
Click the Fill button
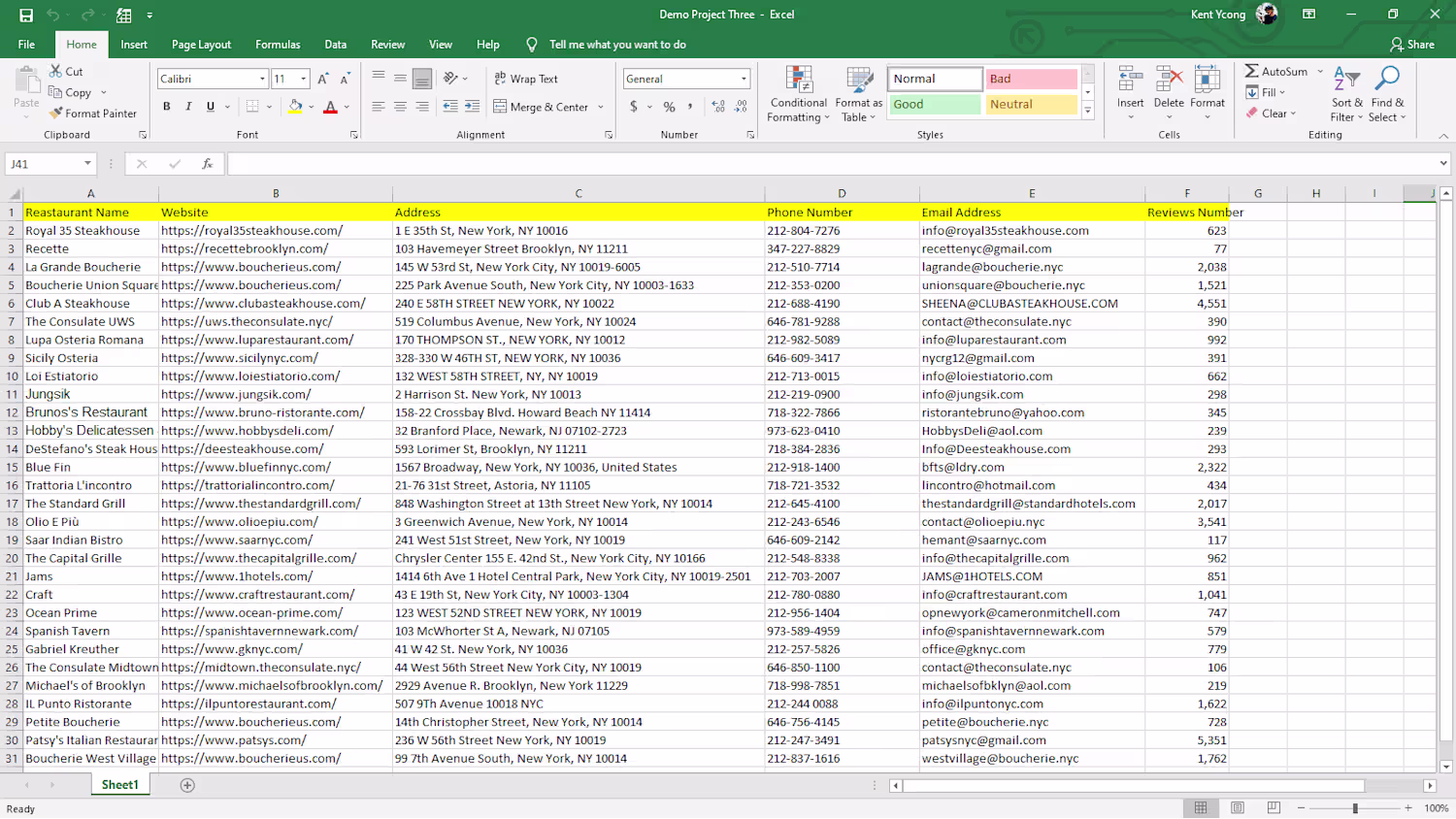(x=1266, y=92)
